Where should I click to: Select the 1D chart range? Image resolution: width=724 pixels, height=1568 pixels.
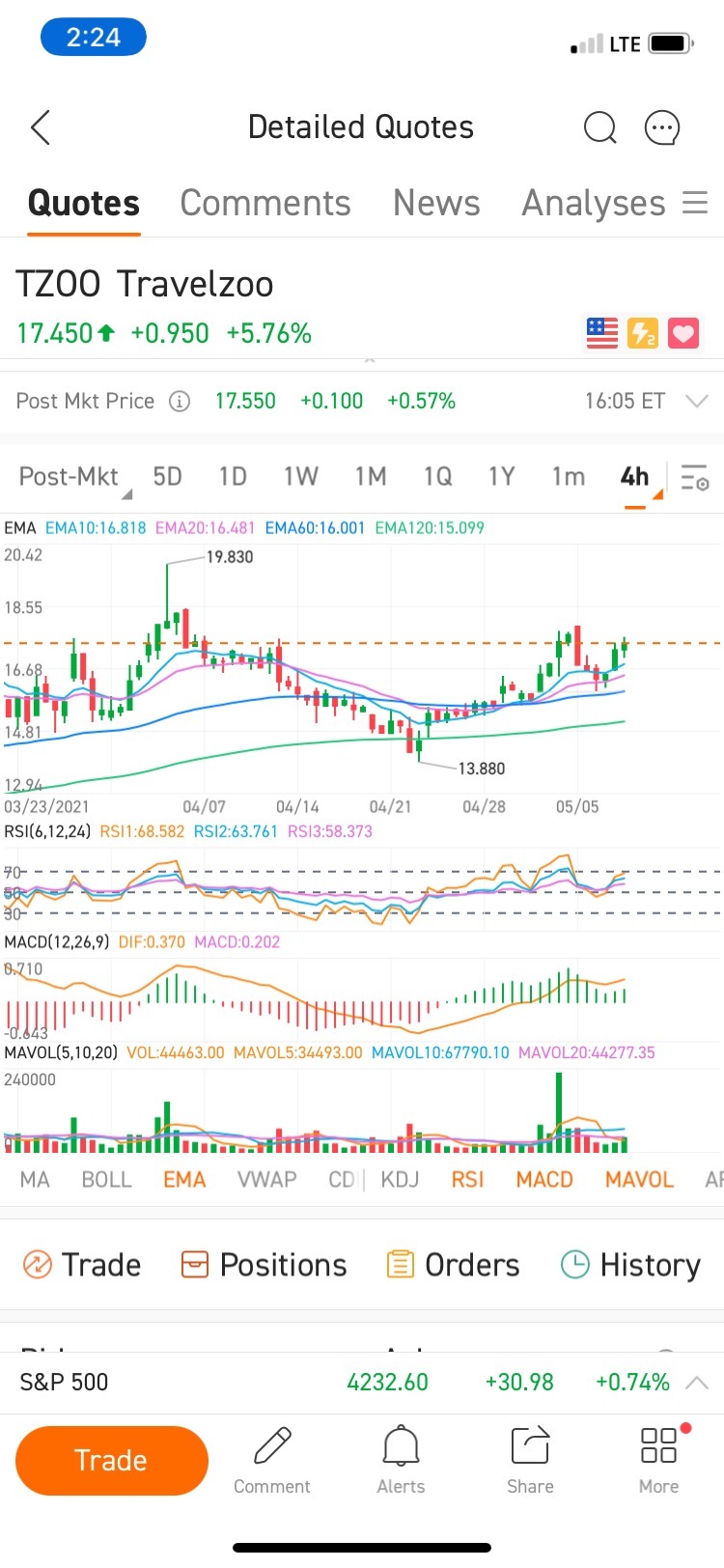(x=233, y=477)
